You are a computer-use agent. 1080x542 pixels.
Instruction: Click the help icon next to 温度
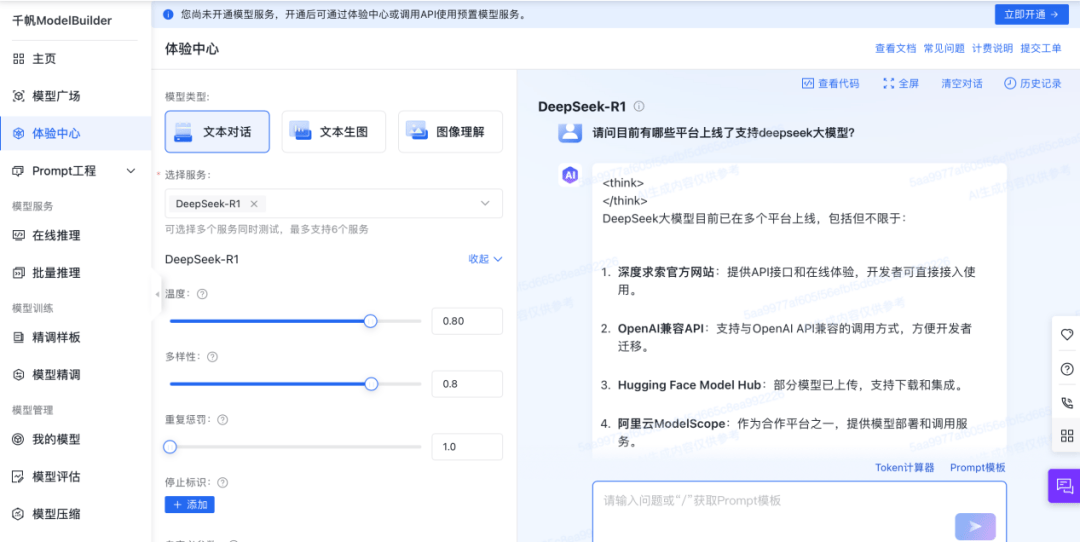pyautogui.click(x=202, y=293)
